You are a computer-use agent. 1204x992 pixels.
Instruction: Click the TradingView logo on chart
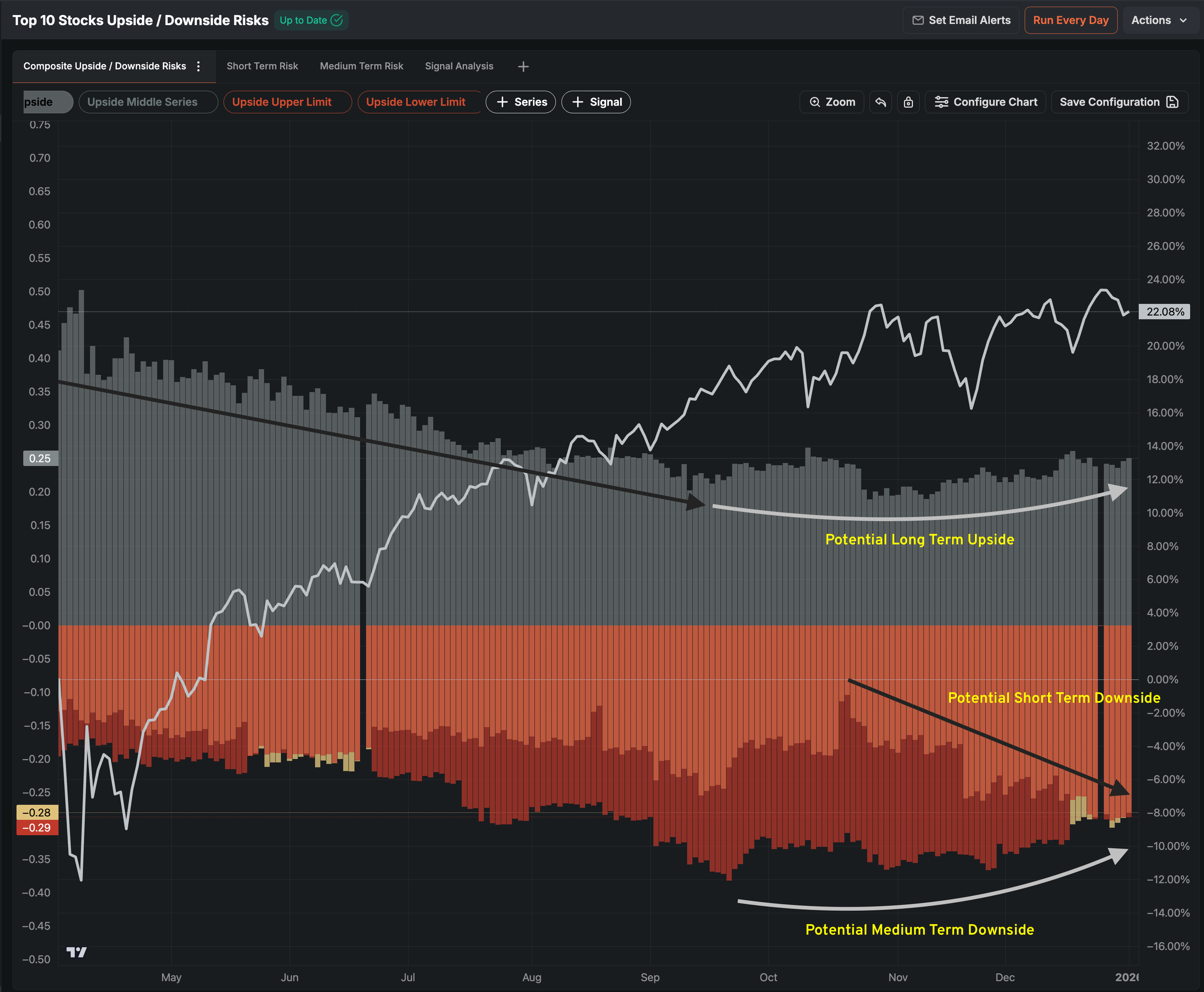click(77, 952)
